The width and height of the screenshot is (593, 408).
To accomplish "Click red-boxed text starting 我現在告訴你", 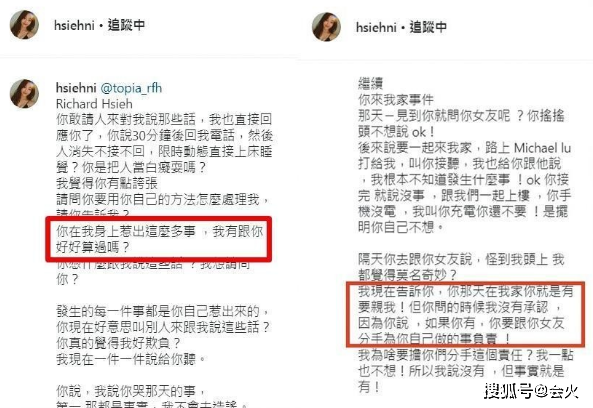I will pos(466,315).
